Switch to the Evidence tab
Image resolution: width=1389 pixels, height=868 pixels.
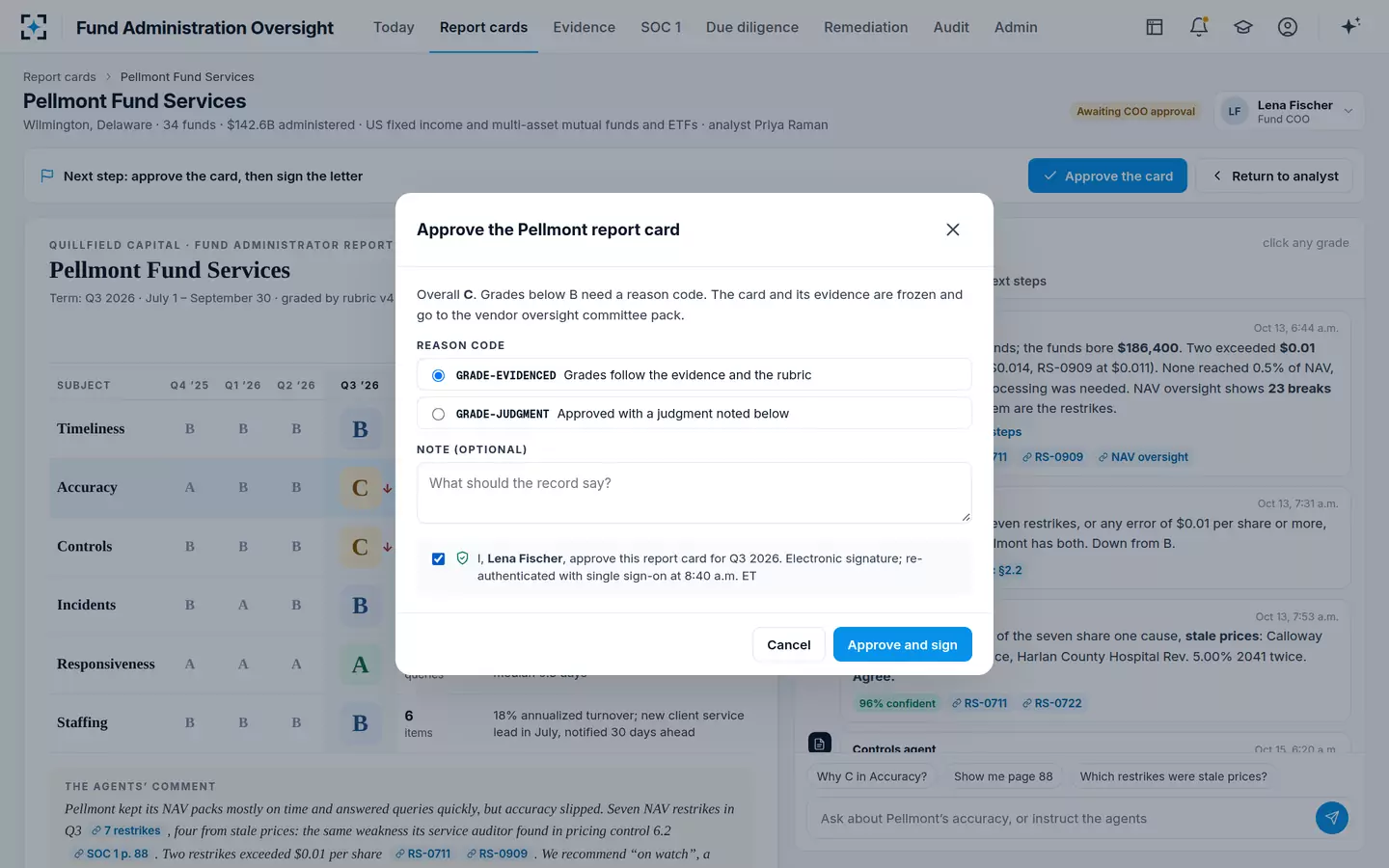[x=584, y=27]
